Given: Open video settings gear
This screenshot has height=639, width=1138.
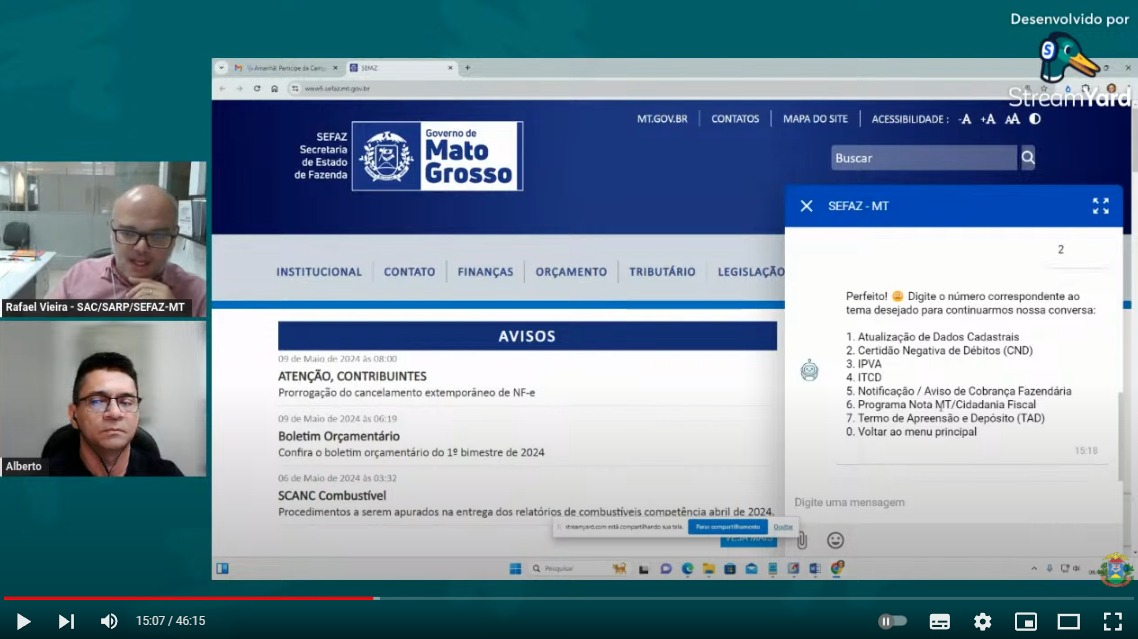Looking at the screenshot, I should [982, 621].
